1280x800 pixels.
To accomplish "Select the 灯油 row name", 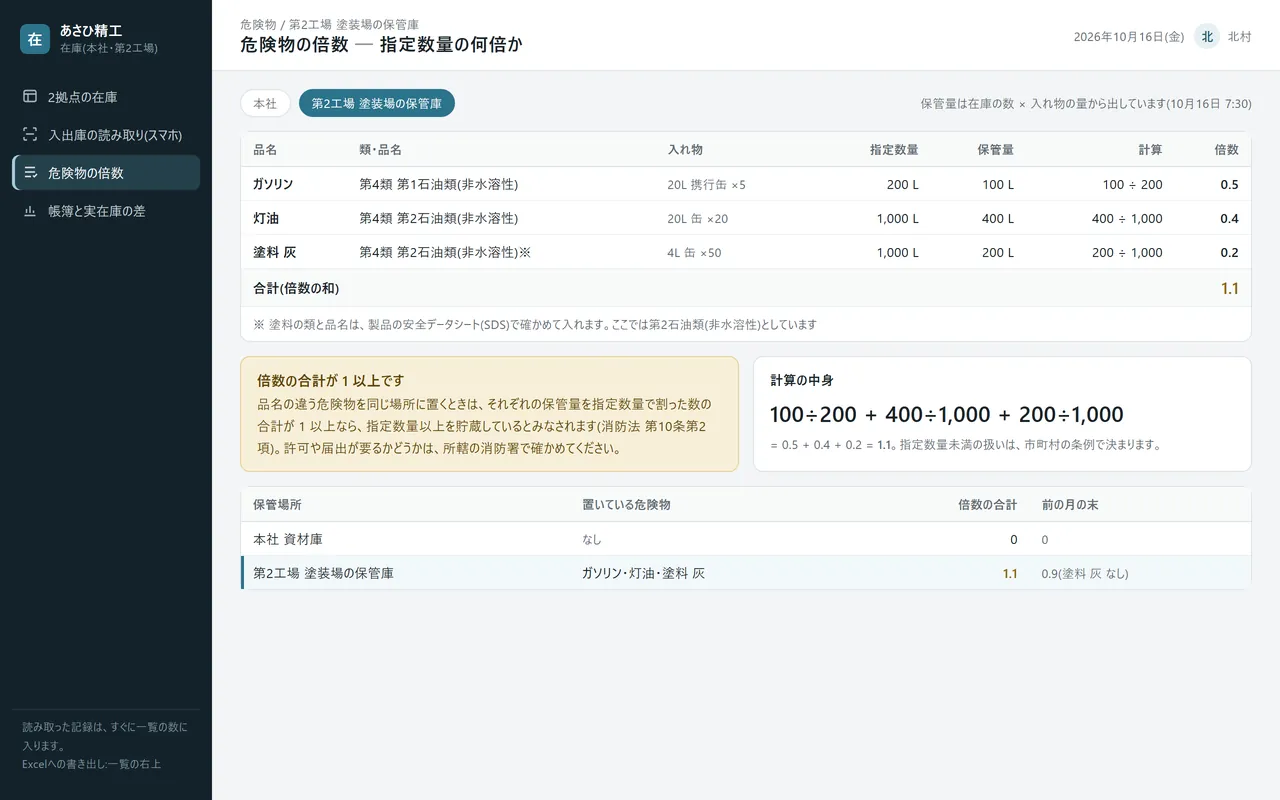I will pyautogui.click(x=266, y=218).
